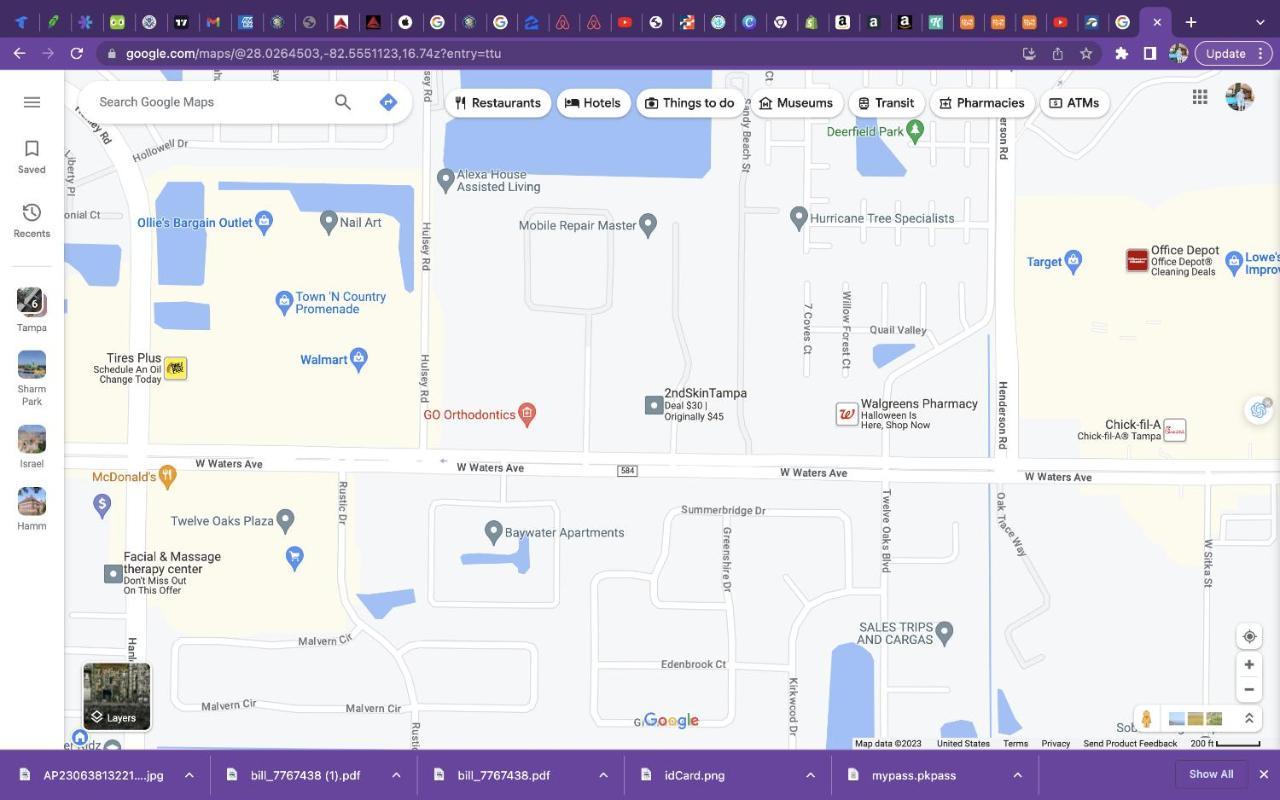Open the idCard.png downloaded file
The image size is (1280, 800).
click(x=694, y=775)
